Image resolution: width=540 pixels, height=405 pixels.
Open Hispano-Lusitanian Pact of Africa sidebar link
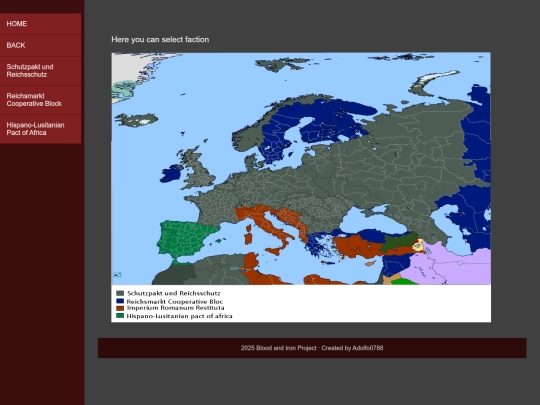(x=40, y=129)
